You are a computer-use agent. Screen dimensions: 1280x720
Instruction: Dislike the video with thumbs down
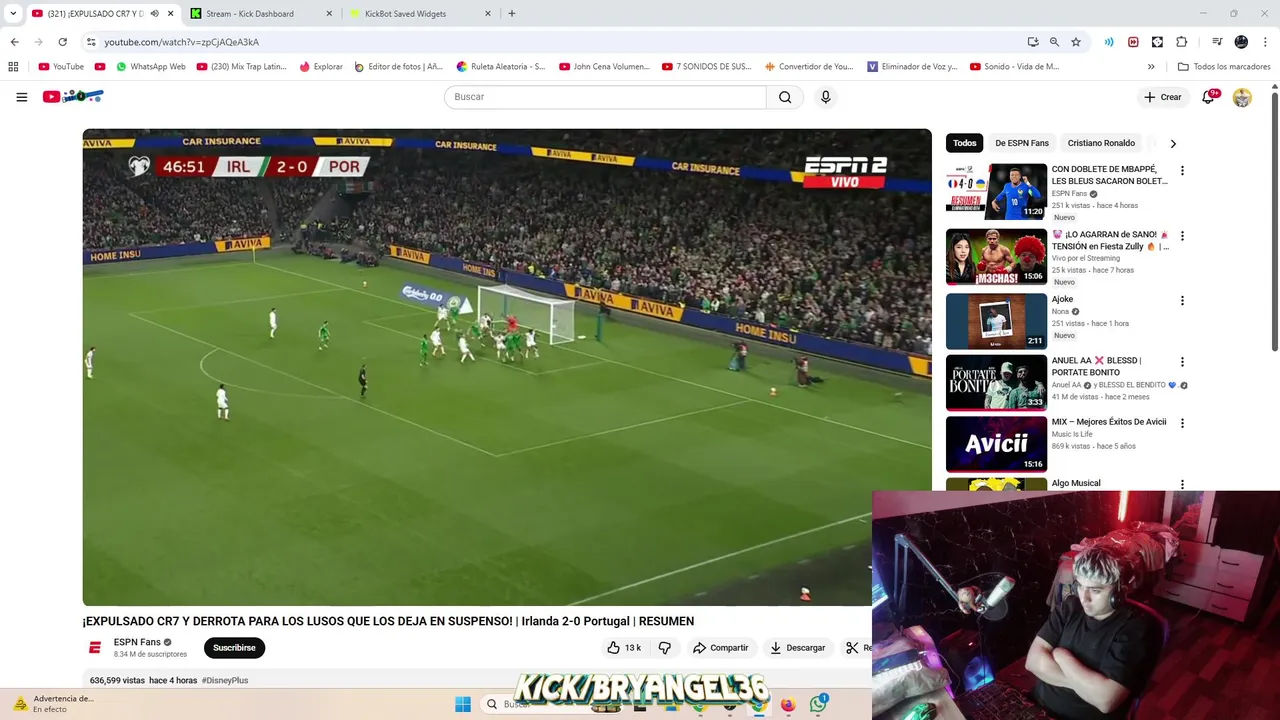click(x=665, y=648)
